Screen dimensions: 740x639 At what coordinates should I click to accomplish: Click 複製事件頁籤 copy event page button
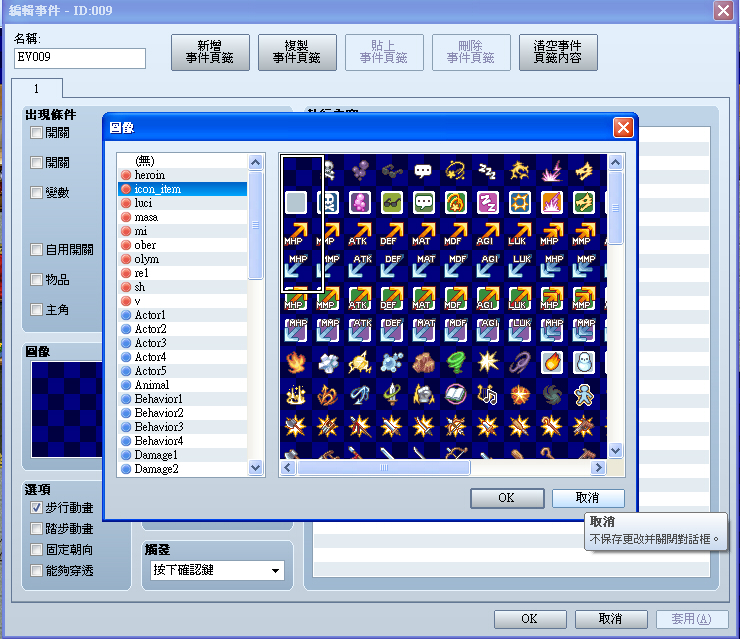click(x=297, y=52)
